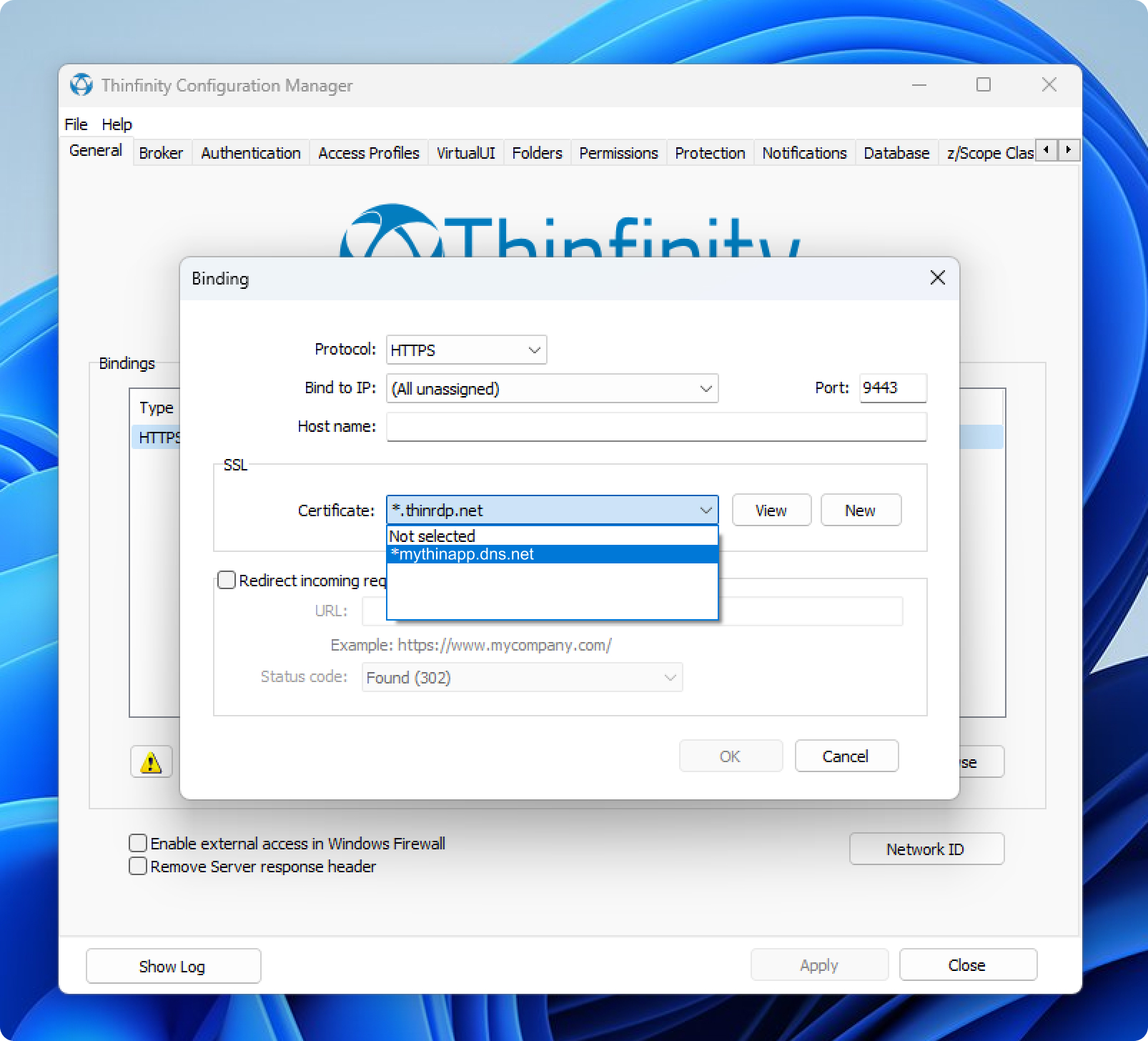This screenshot has height=1041, width=1148.
Task: Open the Database tab
Action: [x=896, y=153]
